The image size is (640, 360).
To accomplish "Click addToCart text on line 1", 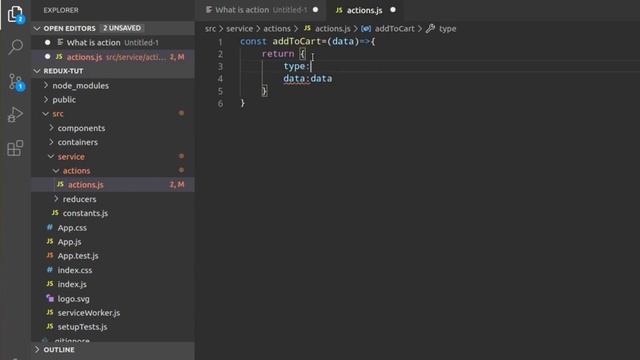I will tap(297, 42).
